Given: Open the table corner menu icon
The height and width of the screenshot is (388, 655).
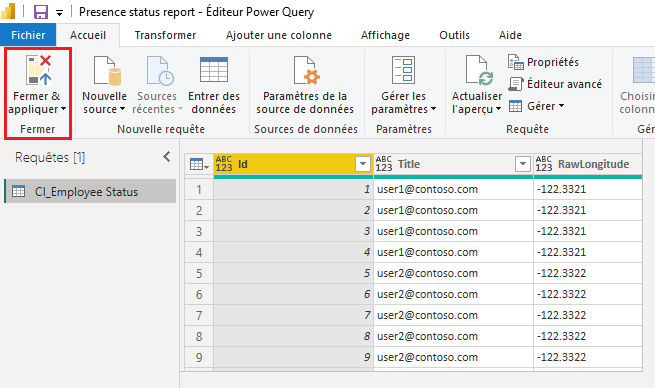Looking at the screenshot, I should [x=199, y=165].
